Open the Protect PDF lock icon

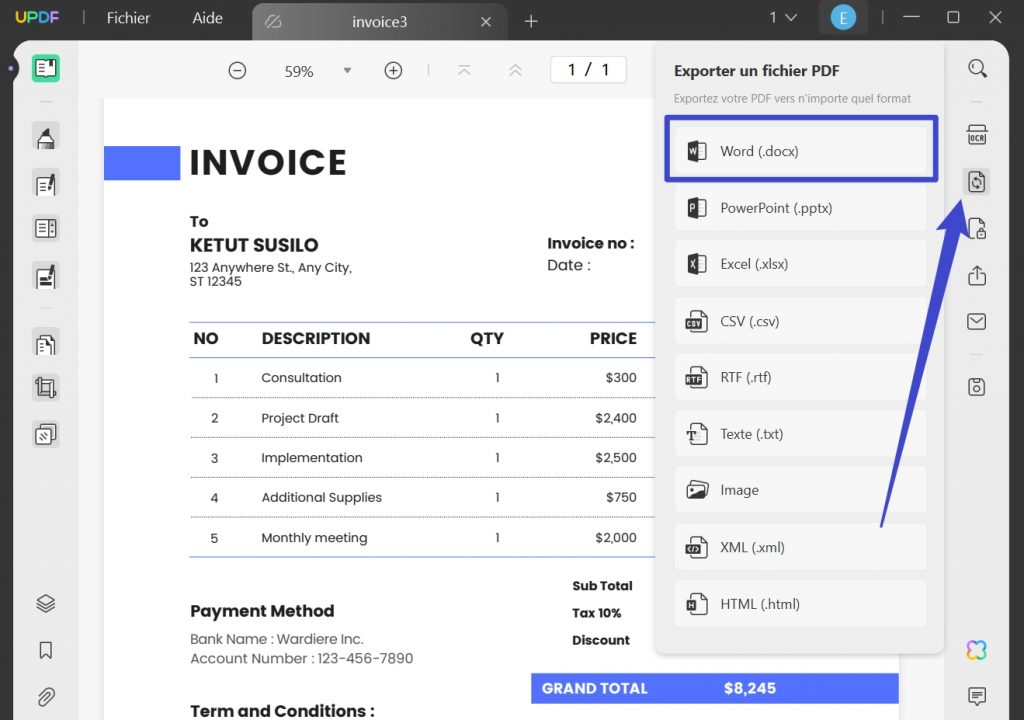point(977,228)
